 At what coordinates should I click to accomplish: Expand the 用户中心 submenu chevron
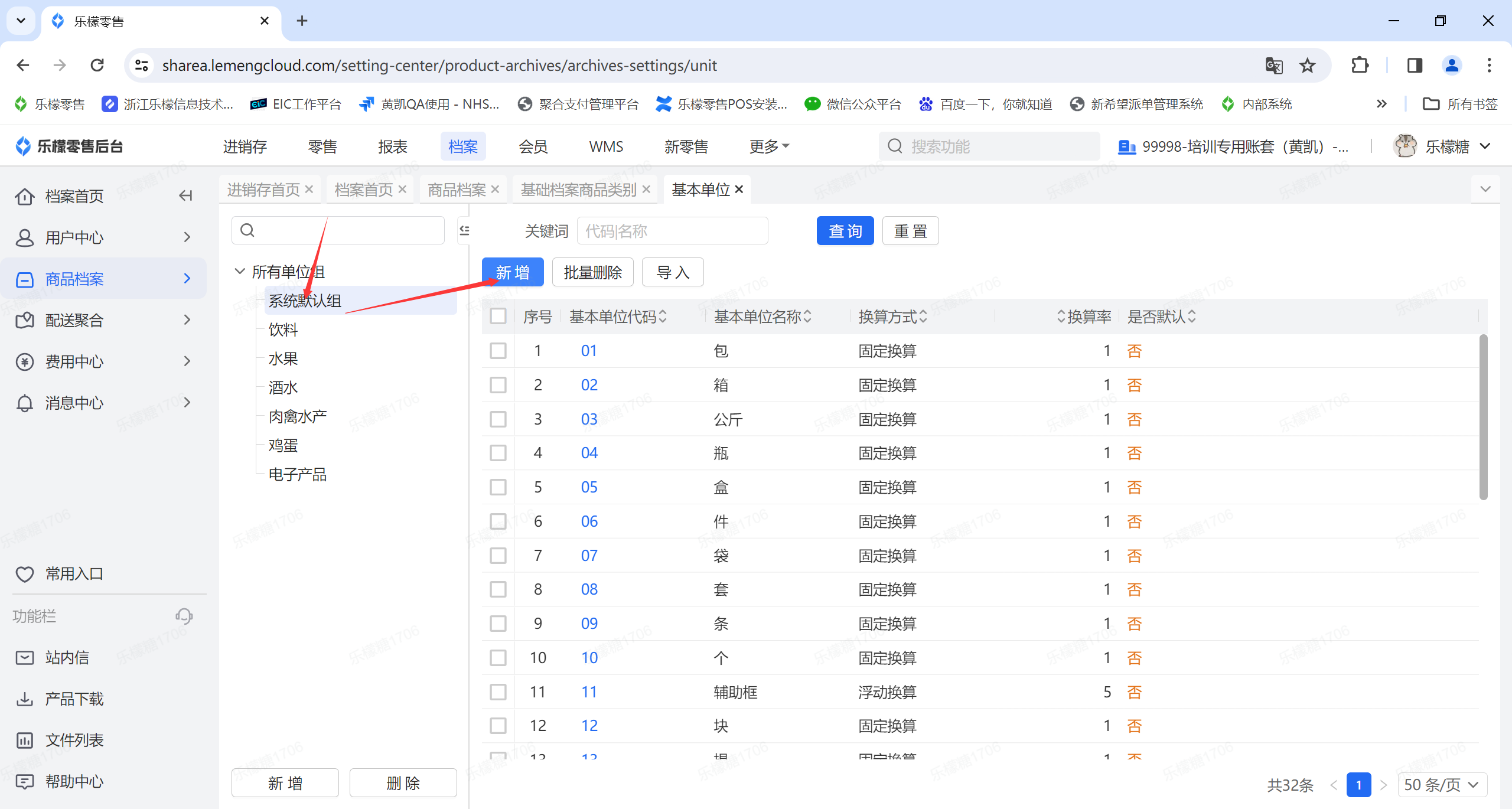pyautogui.click(x=187, y=237)
